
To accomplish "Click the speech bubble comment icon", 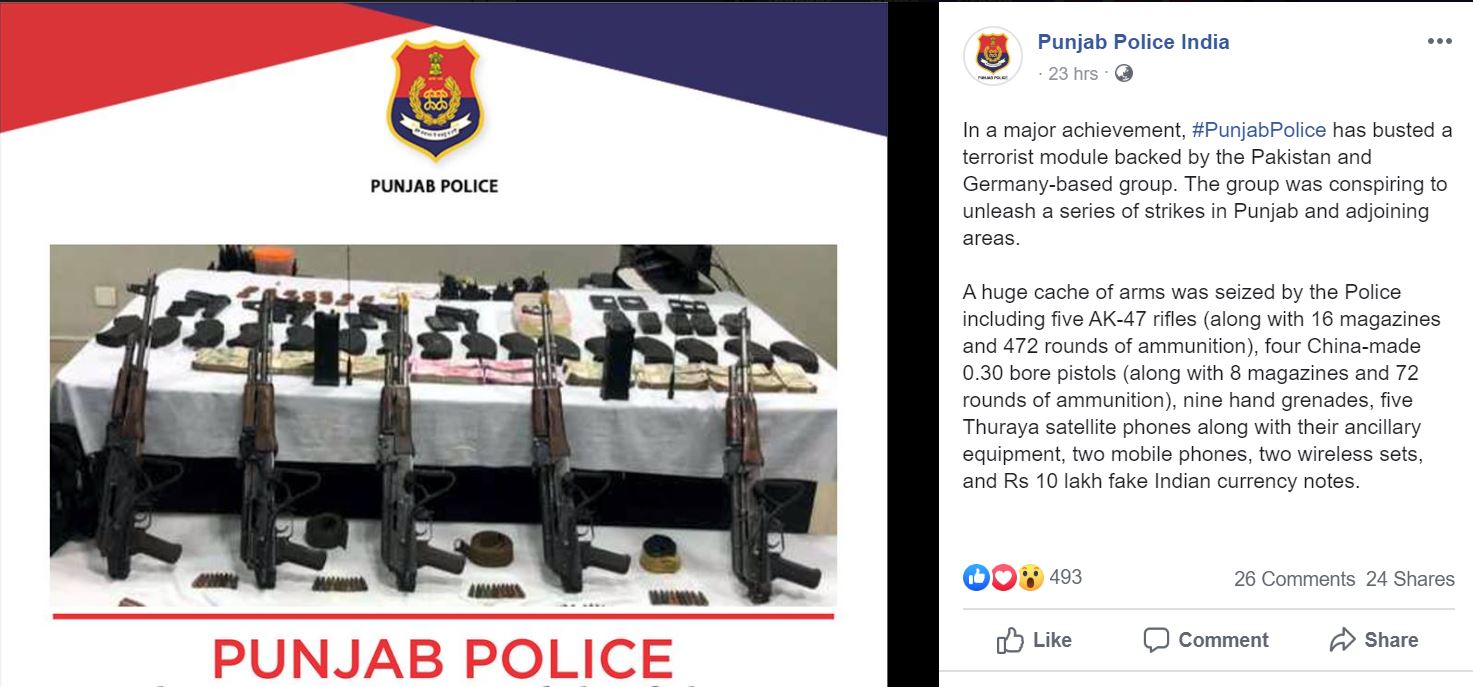I will 1156,640.
